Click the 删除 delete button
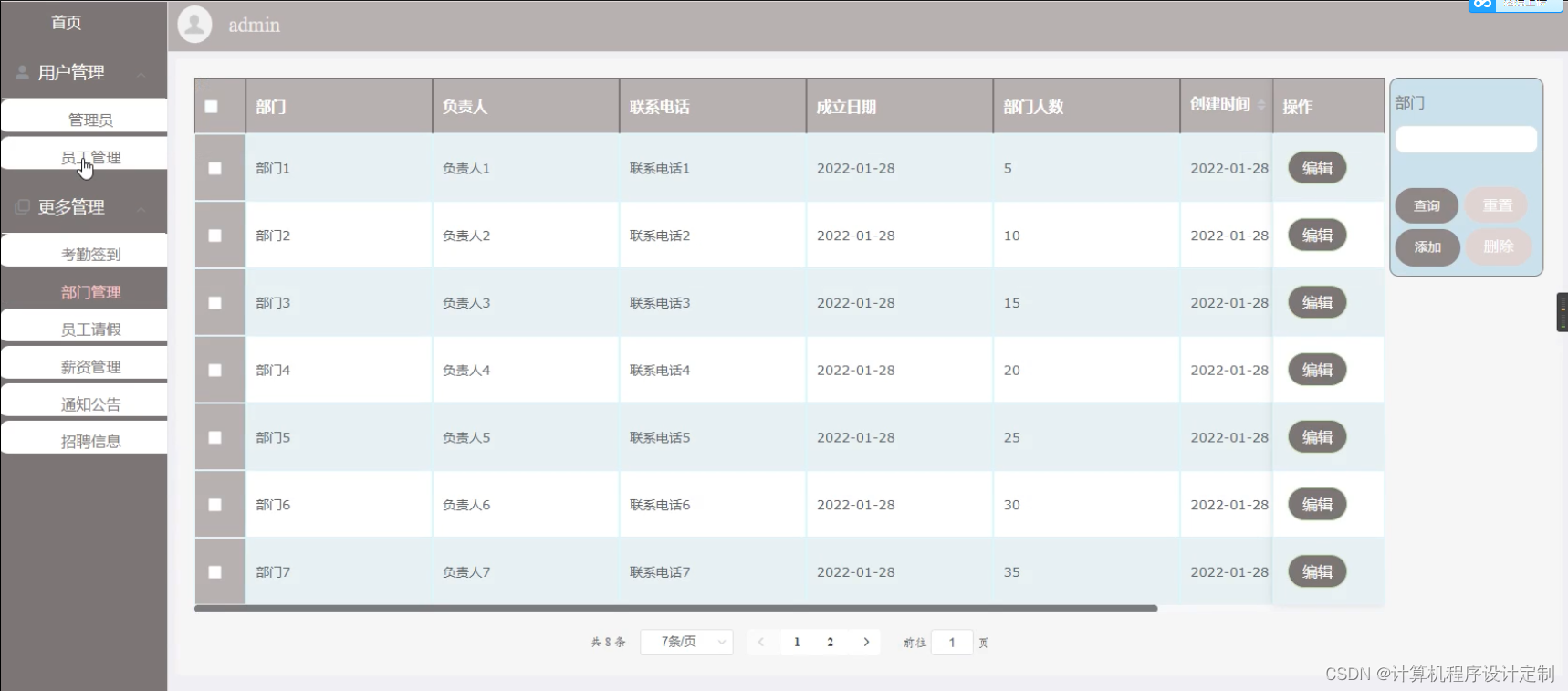The image size is (1568, 691). pos(1498,247)
